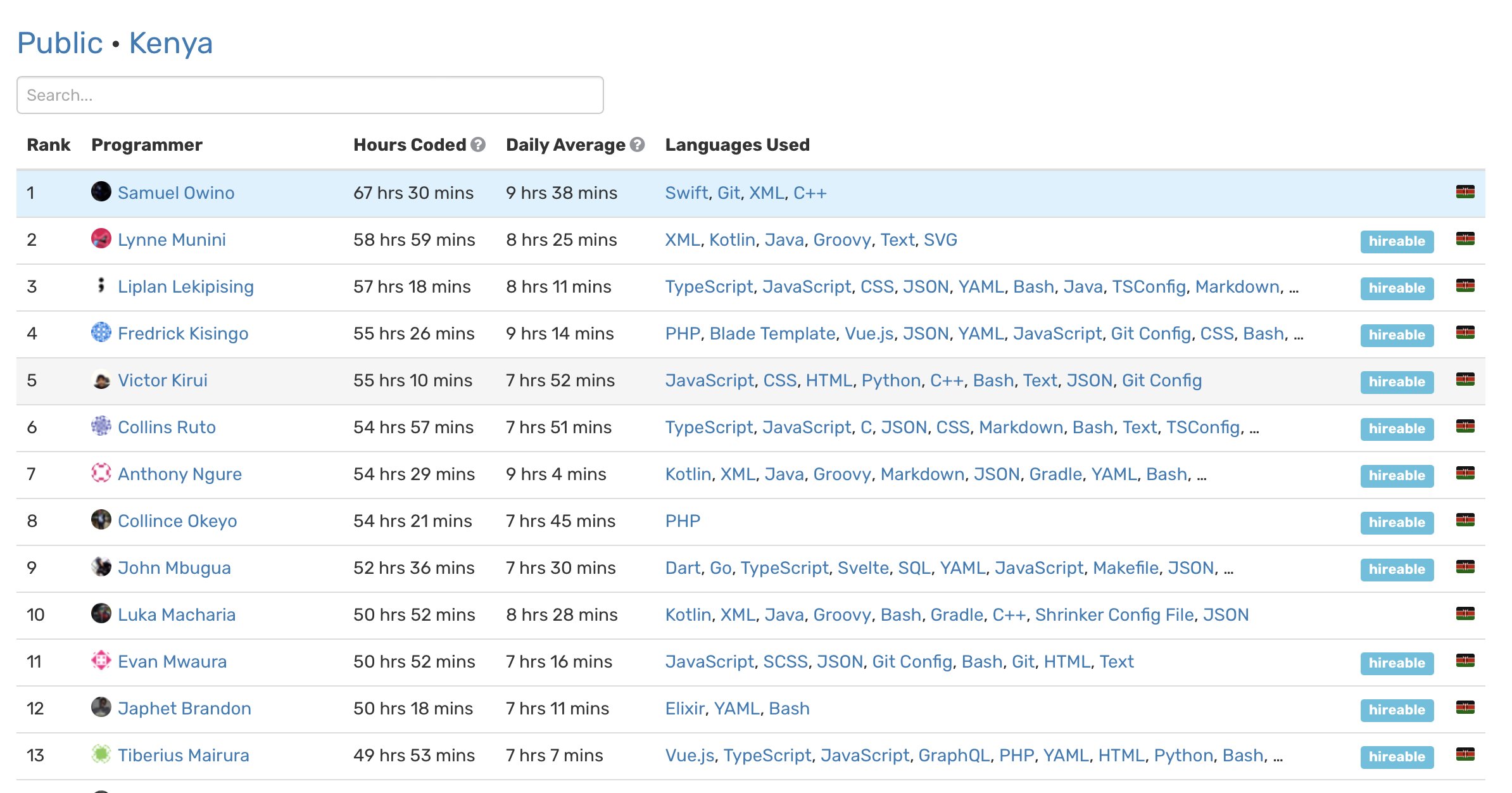Image resolution: width=1512 pixels, height=793 pixels.
Task: Click Fredrick Kisingo's avatar icon
Action: pyautogui.click(x=101, y=332)
